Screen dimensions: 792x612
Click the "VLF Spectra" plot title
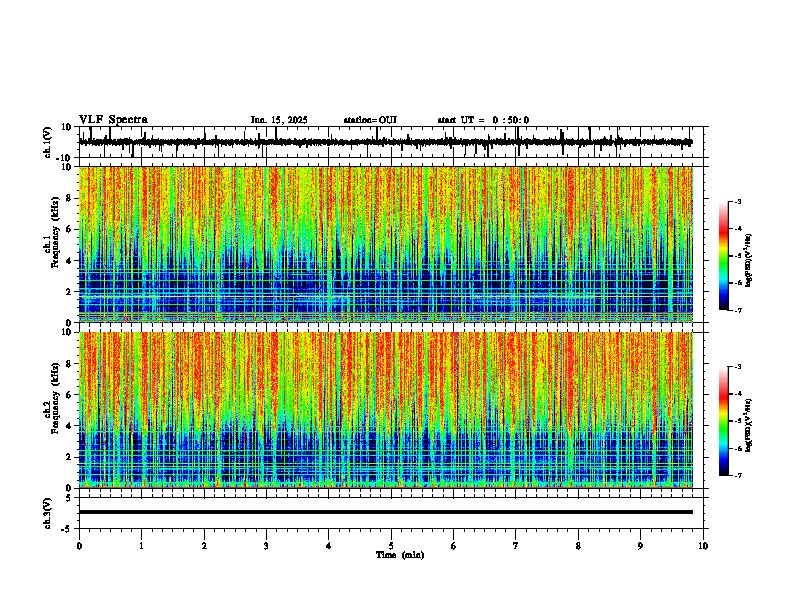(113, 120)
